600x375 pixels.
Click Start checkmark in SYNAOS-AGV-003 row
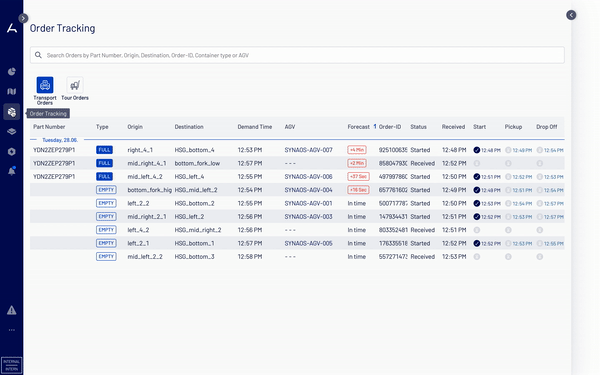[477, 217]
